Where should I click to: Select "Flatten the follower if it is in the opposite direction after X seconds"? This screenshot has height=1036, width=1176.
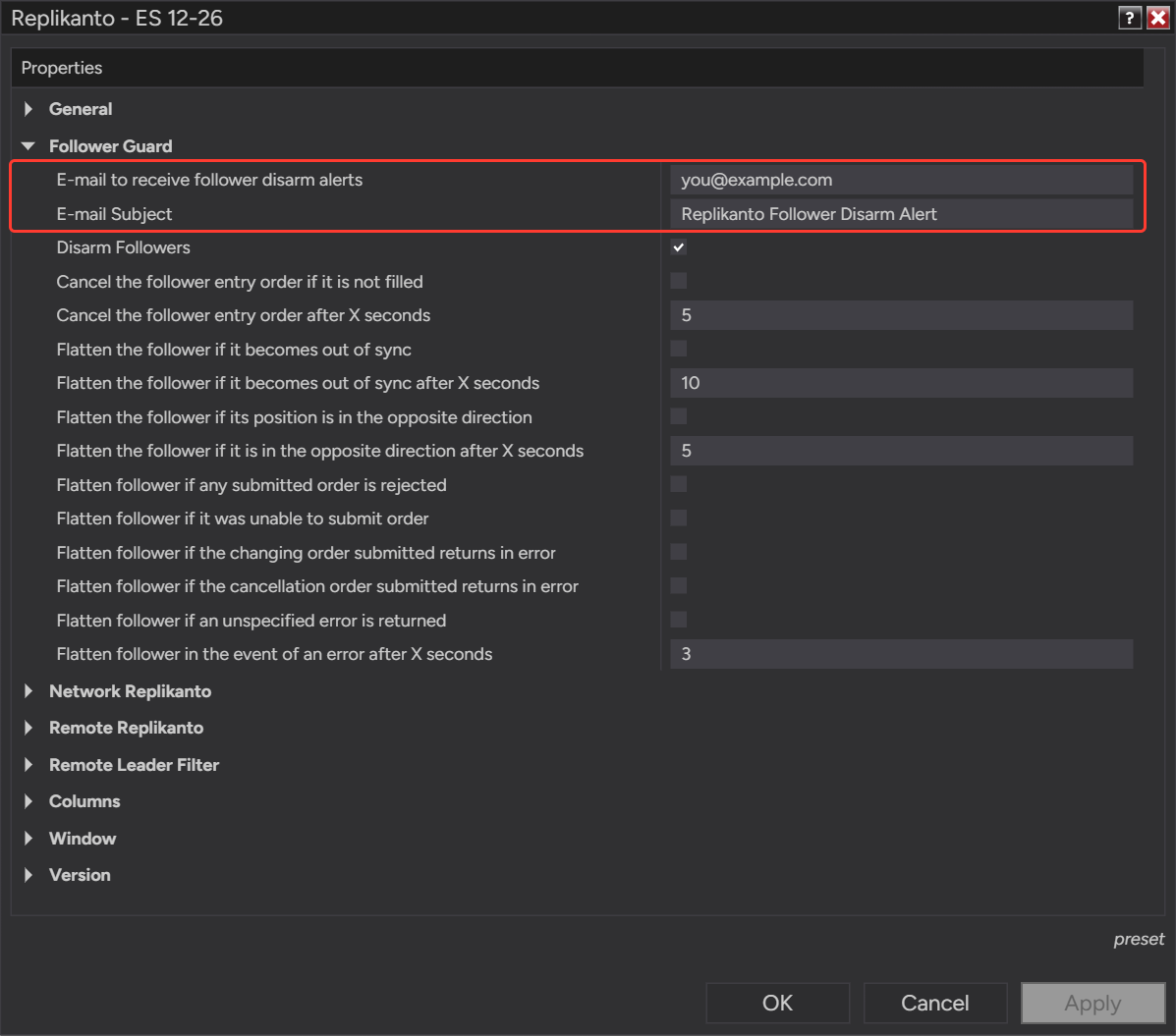click(x=319, y=451)
